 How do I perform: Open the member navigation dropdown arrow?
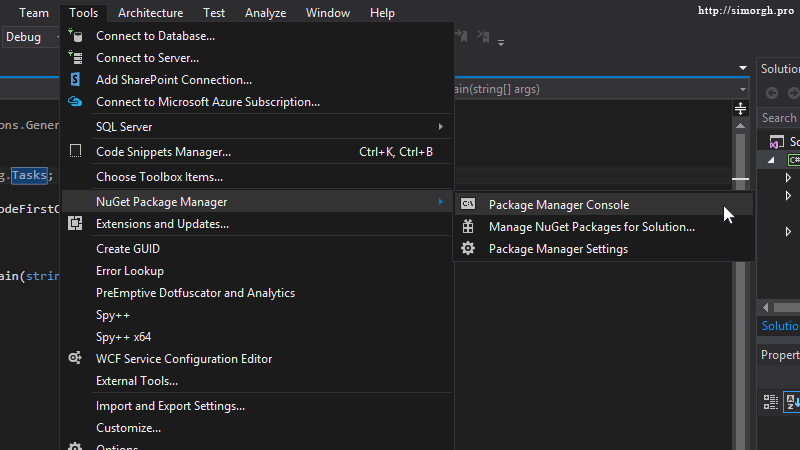(743, 89)
